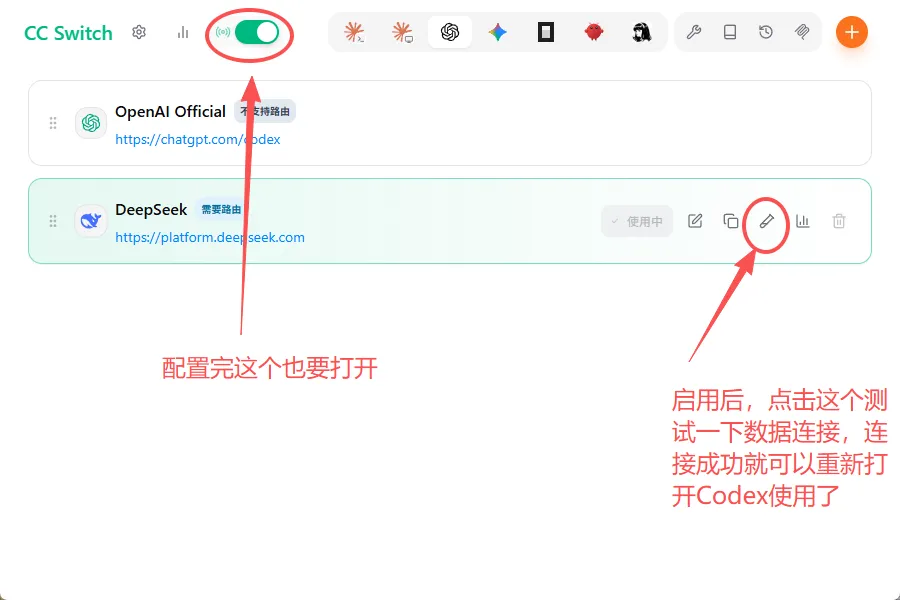
Task: Open the wrench tools icon
Action: coord(694,32)
